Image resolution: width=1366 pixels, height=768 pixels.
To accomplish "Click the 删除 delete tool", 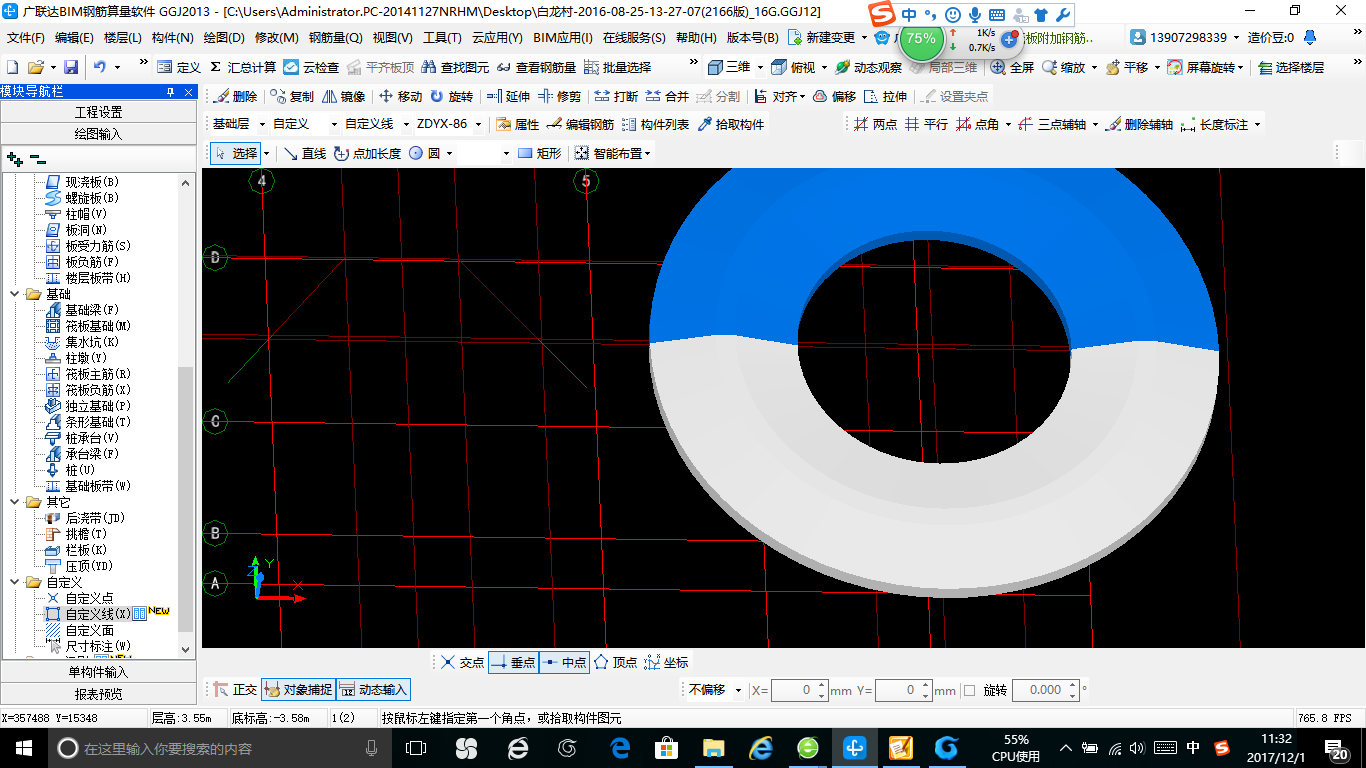I will [234, 97].
